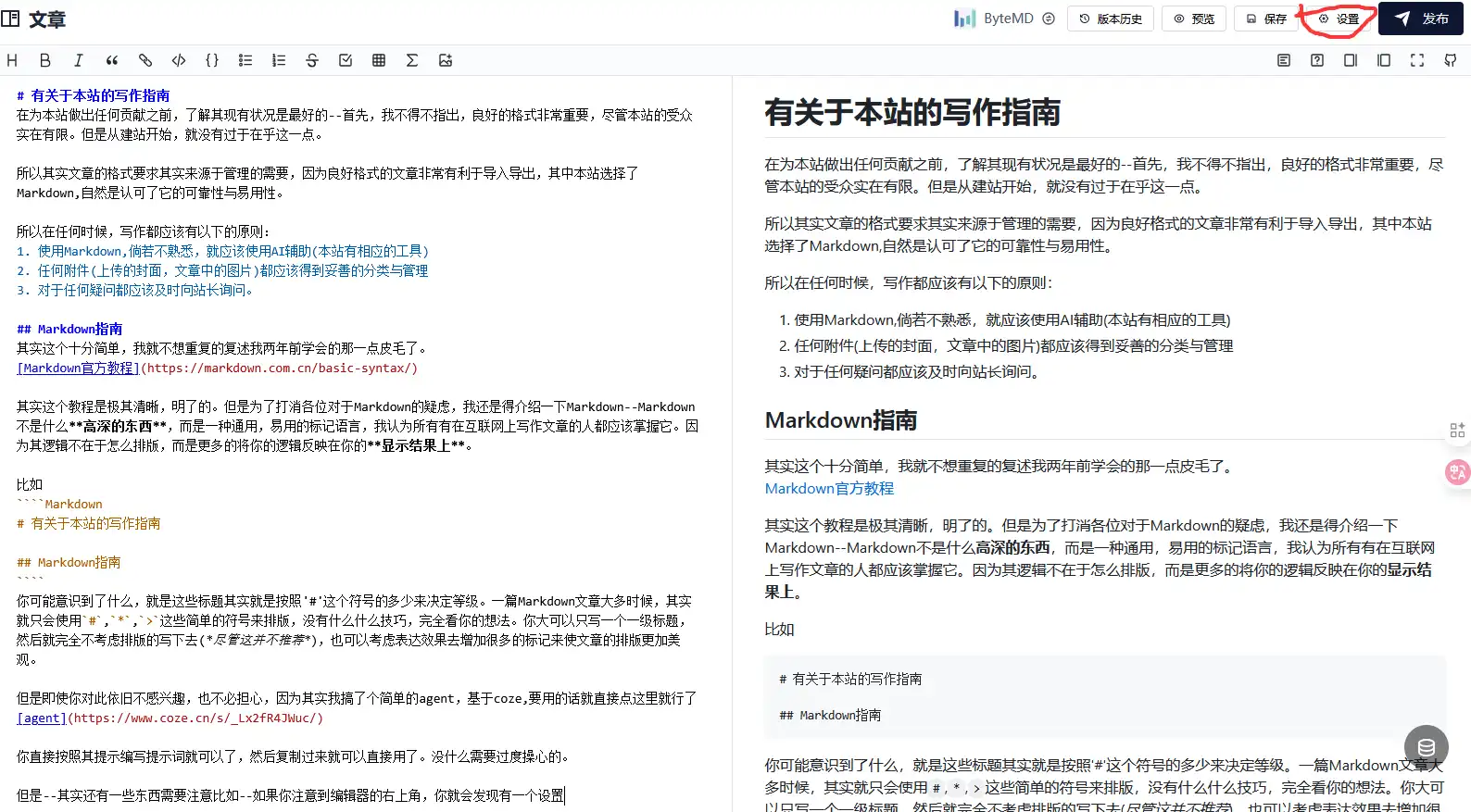Click editor list line '1. 使用Markdown'
This screenshot has width=1471, height=812.
coord(222,251)
